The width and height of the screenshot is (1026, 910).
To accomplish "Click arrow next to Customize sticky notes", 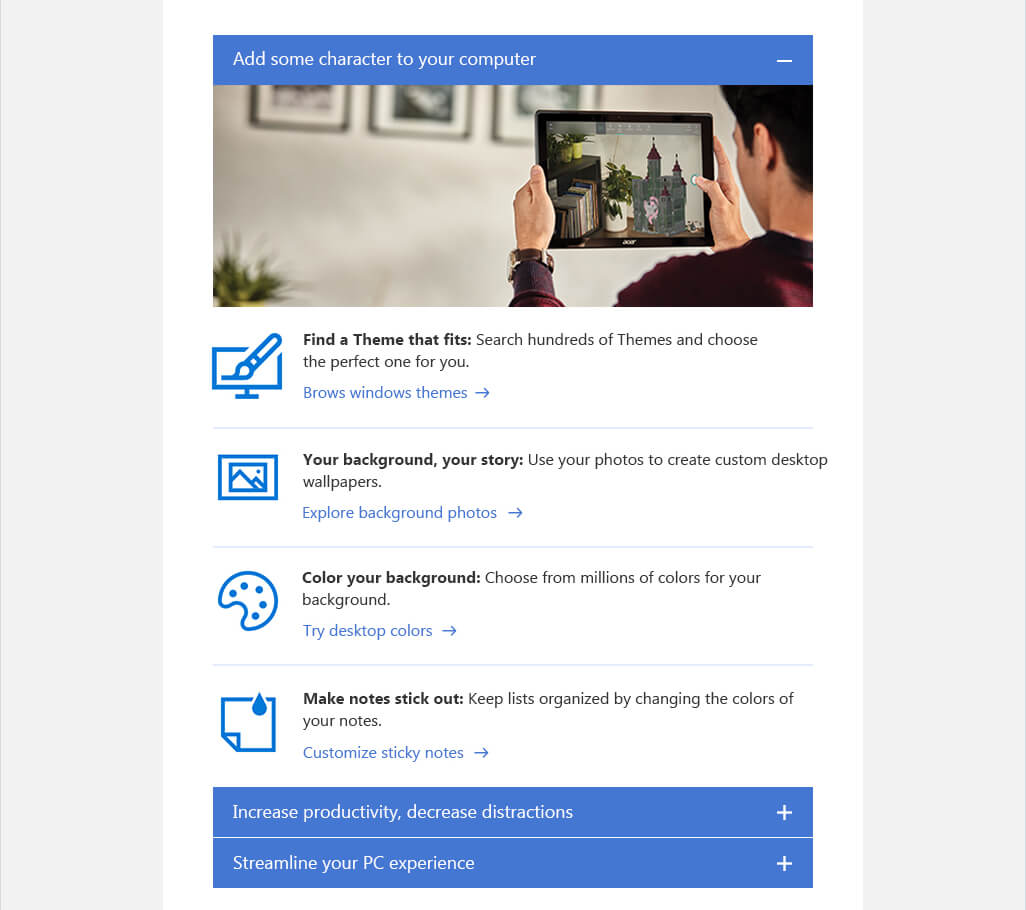I will click(x=482, y=753).
